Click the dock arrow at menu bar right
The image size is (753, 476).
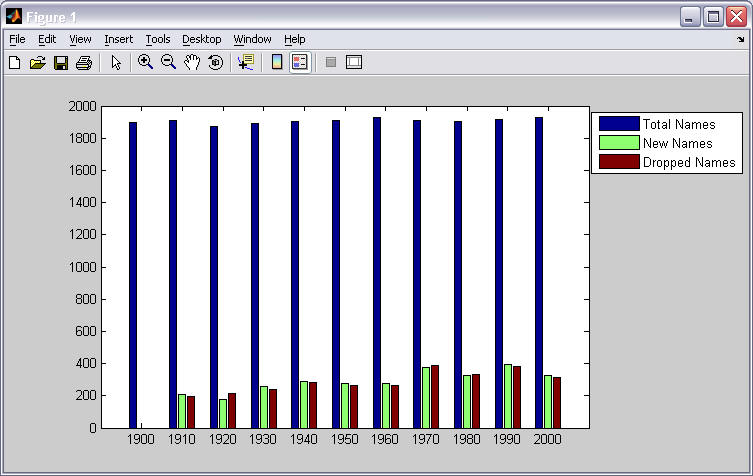pos(740,39)
